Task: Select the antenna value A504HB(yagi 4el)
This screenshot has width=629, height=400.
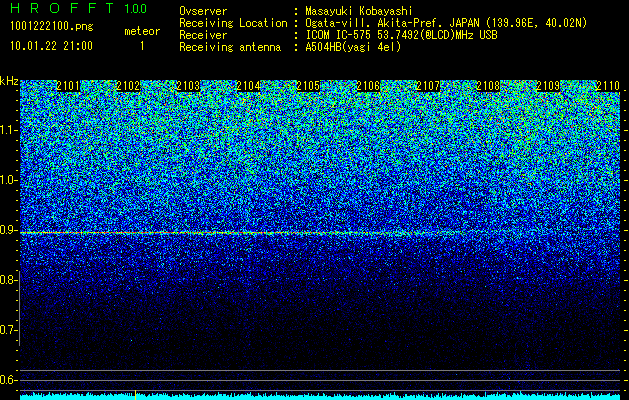Action: (353, 47)
